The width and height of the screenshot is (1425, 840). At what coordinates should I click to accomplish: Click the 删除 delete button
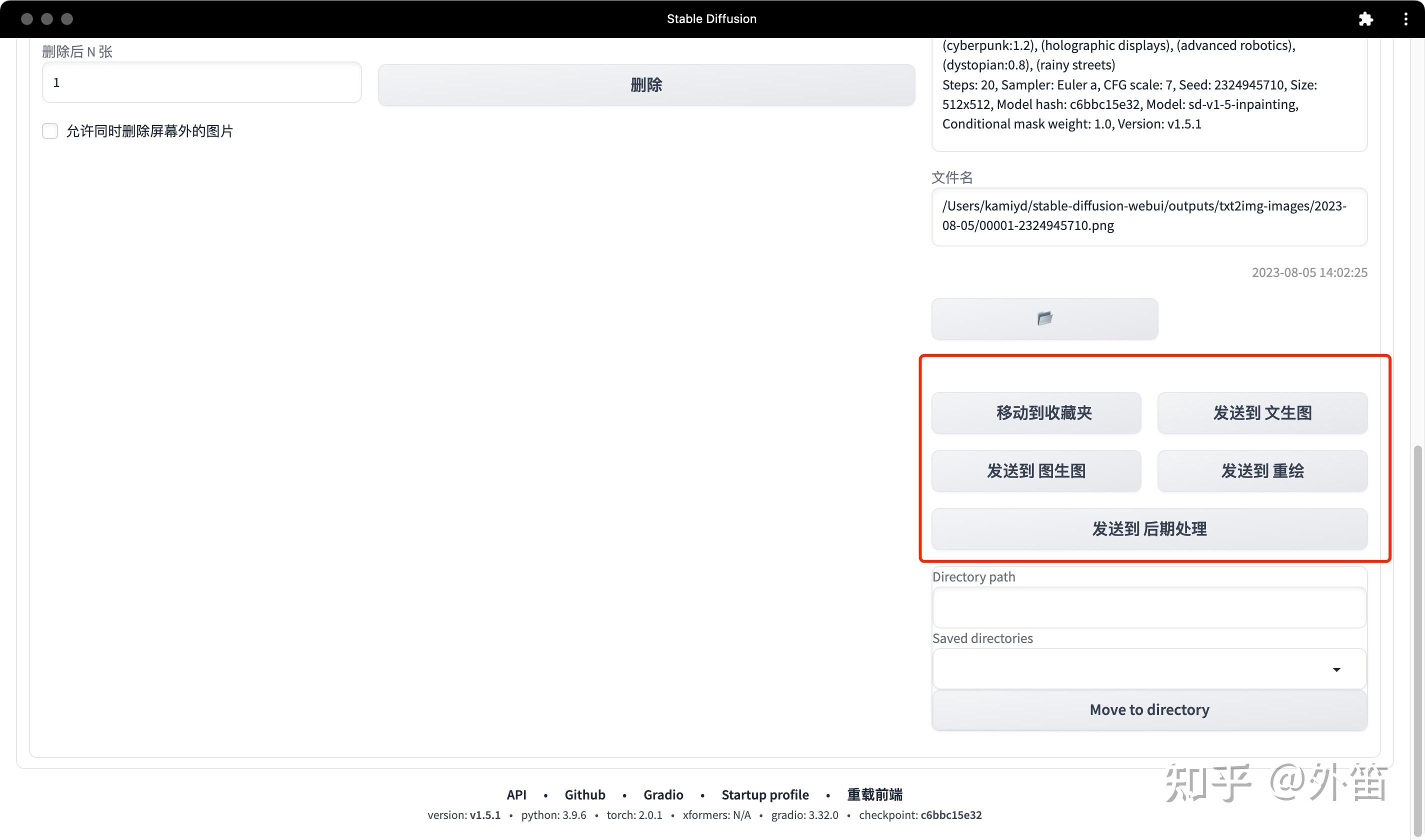point(646,85)
